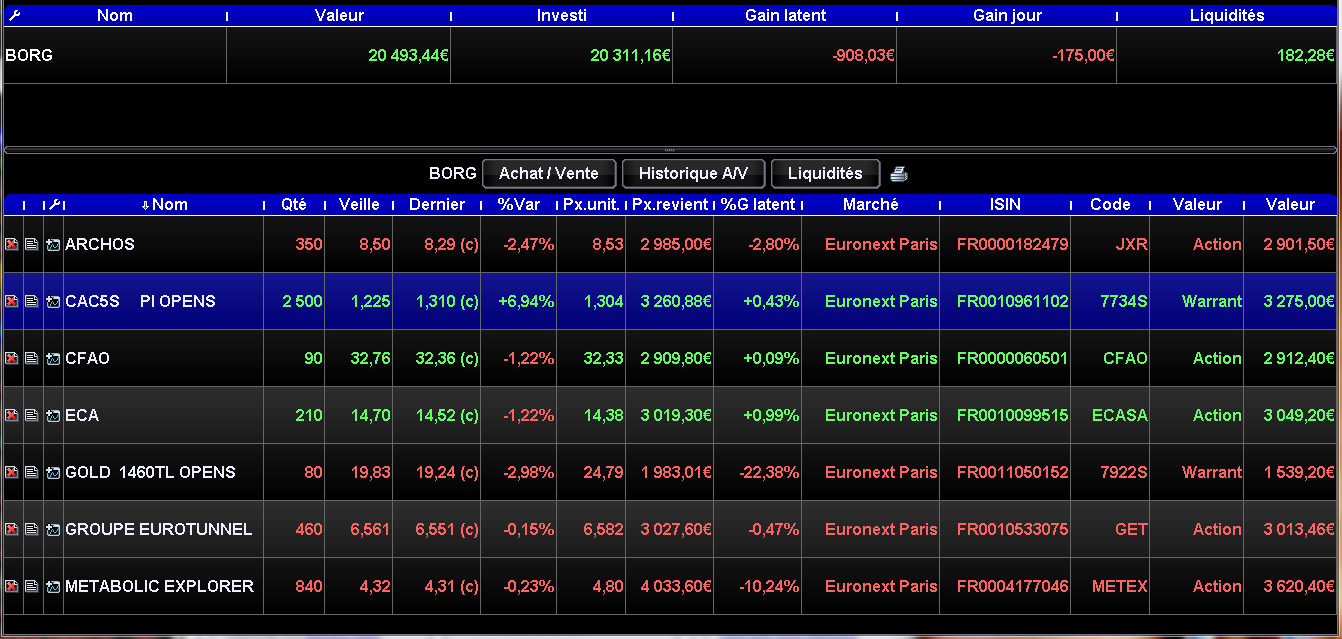Open the wrench settings in the portfolio summary header
This screenshot has width=1342, height=639.
point(14,15)
